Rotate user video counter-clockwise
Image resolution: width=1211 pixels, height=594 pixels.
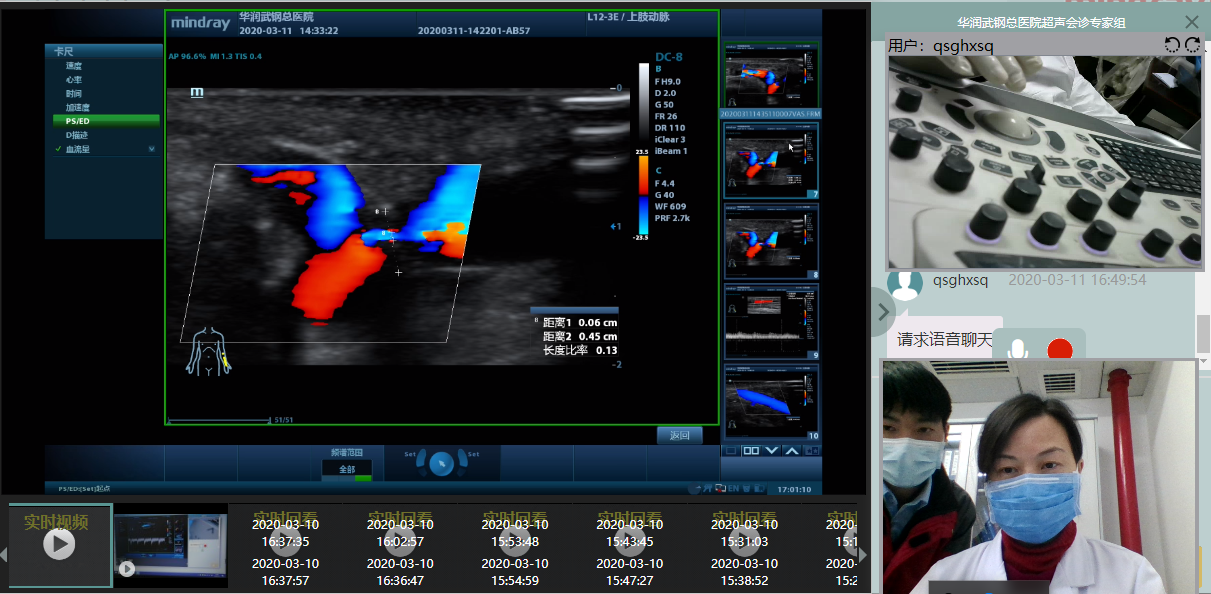pos(1173,44)
